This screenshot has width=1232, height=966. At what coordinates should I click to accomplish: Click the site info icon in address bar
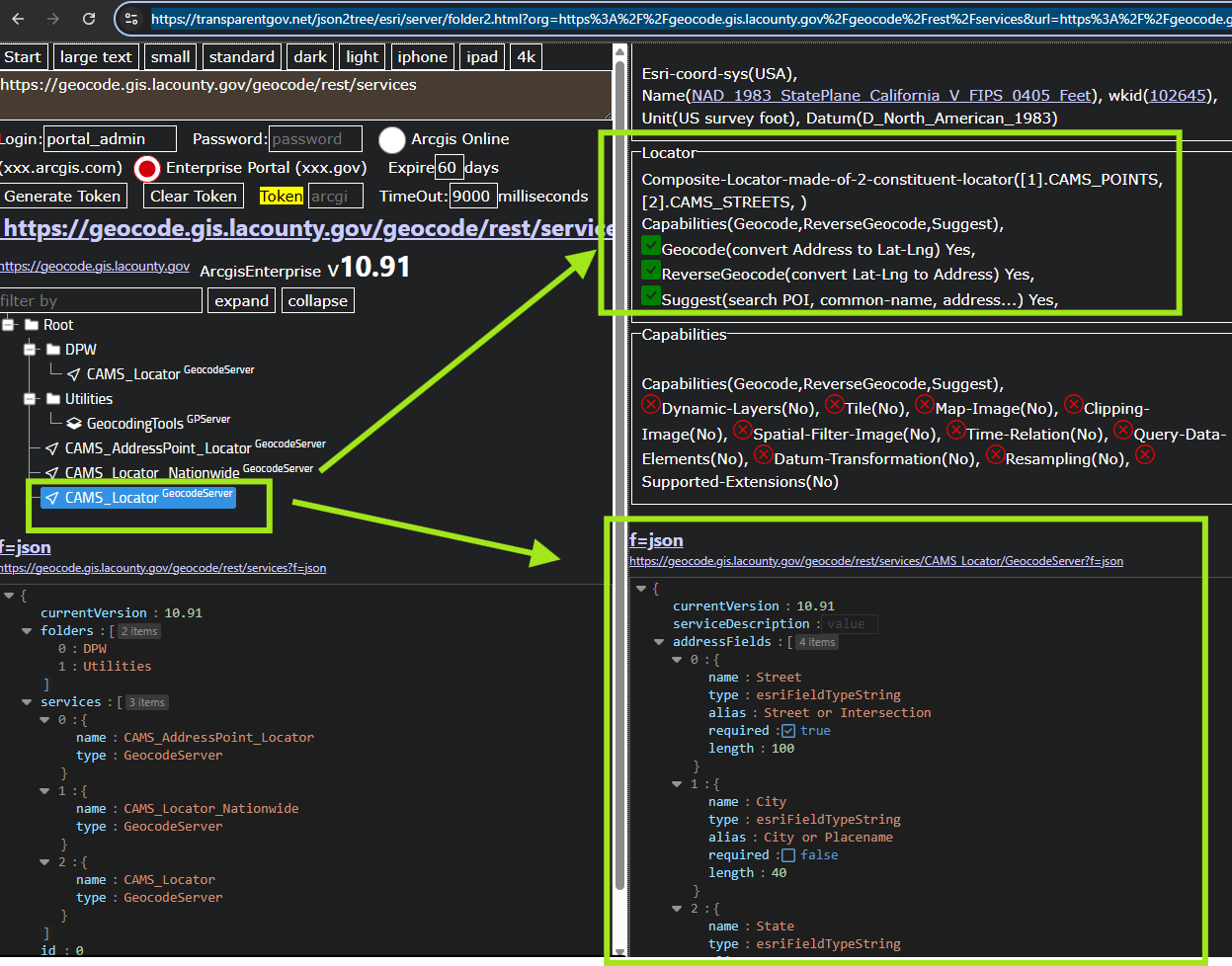click(x=132, y=19)
